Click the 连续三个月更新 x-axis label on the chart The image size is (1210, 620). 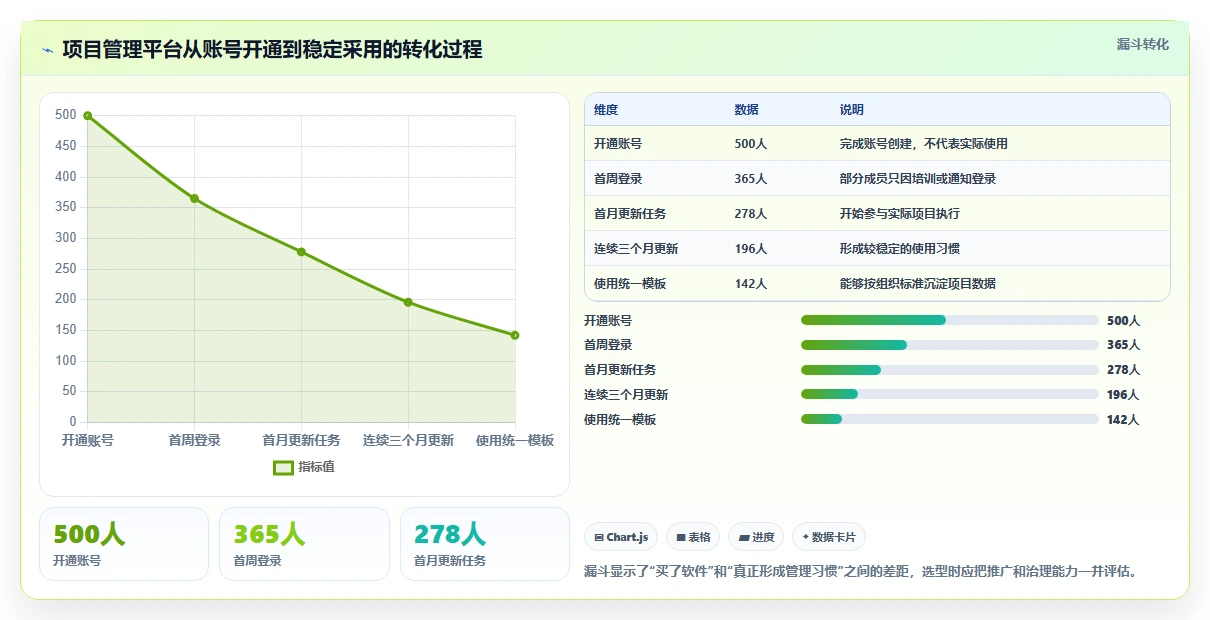[x=408, y=440]
